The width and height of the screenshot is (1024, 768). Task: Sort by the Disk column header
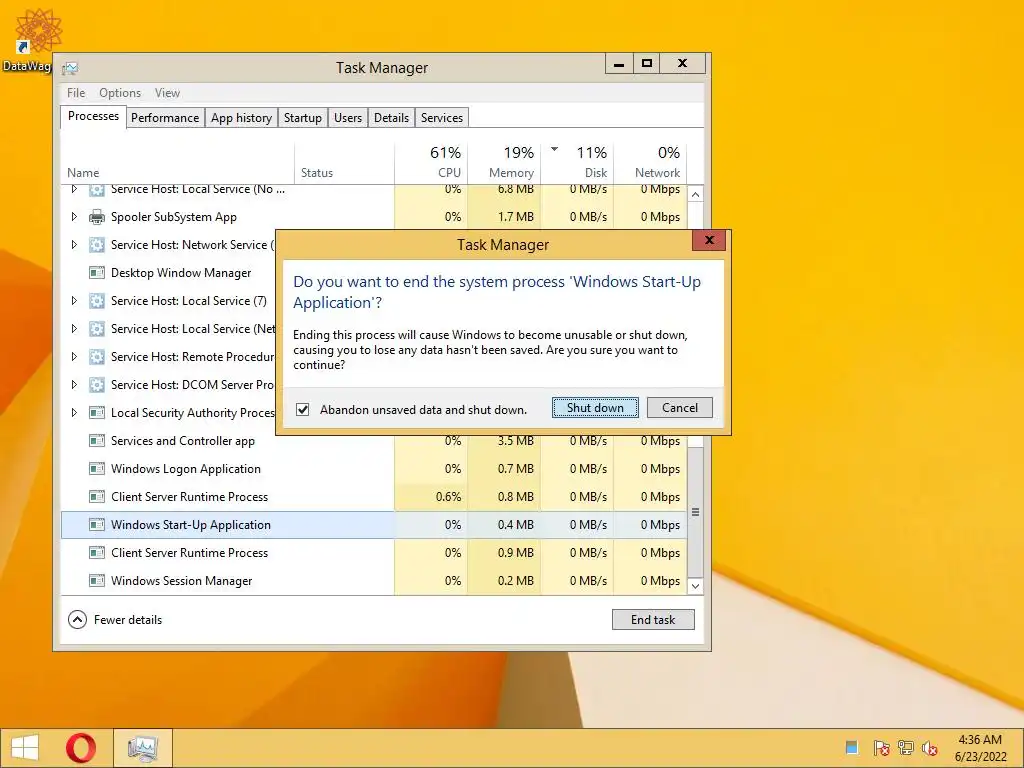click(578, 162)
